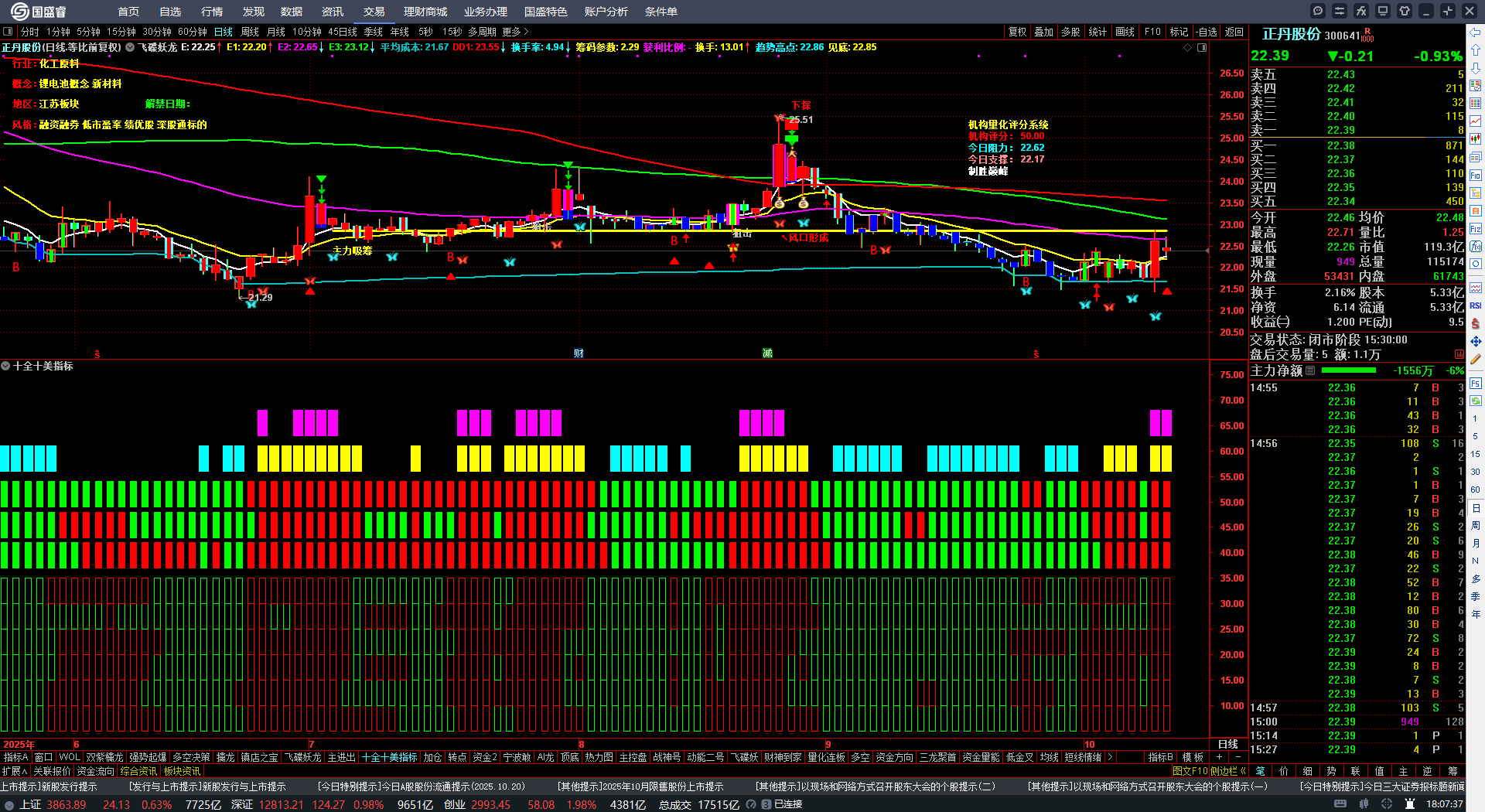Select the pencil drawing tool icon
The height and width of the screenshot is (812, 1485).
click(x=1476, y=359)
